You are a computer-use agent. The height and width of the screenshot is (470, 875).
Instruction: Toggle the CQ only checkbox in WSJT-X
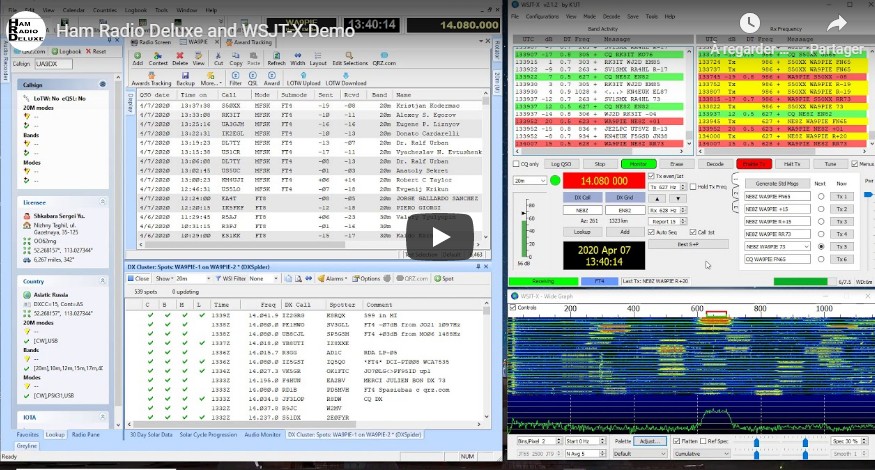516,164
